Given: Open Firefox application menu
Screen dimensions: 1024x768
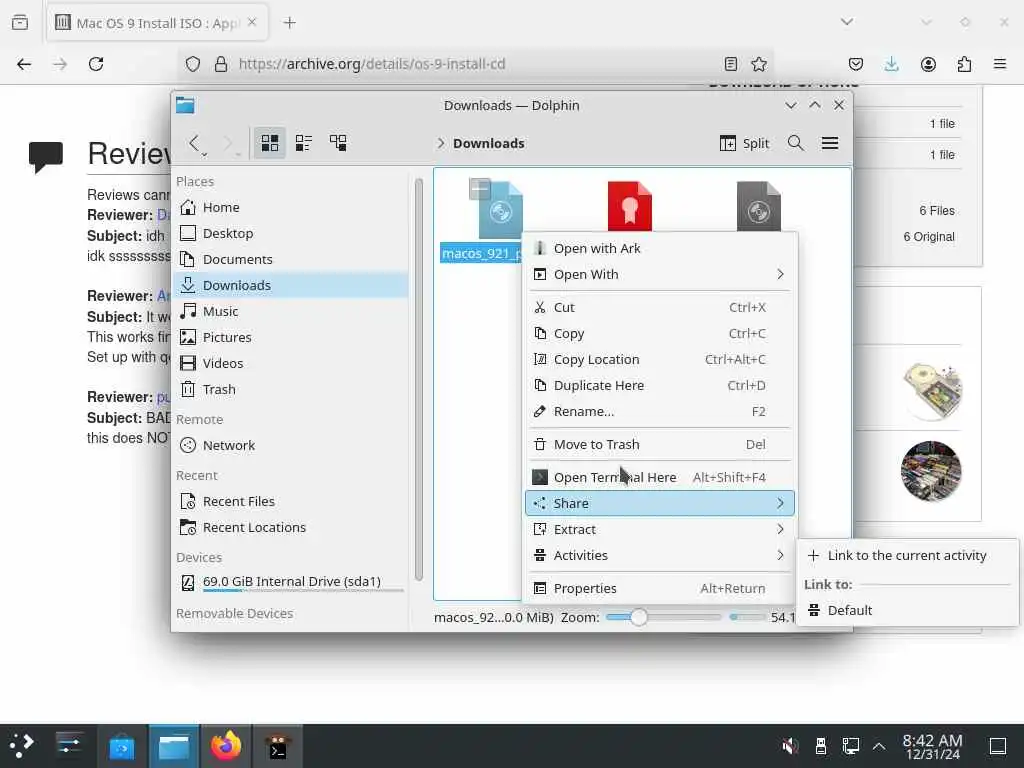Looking at the screenshot, I should click(1000, 64).
